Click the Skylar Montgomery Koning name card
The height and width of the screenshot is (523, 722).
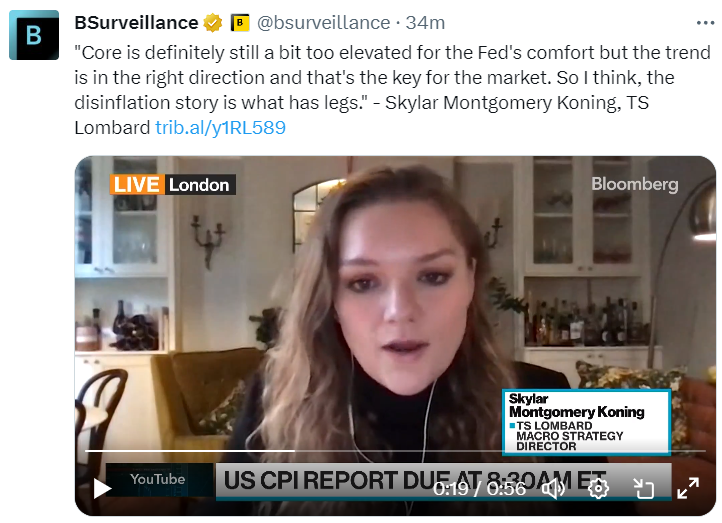pyautogui.click(x=586, y=422)
